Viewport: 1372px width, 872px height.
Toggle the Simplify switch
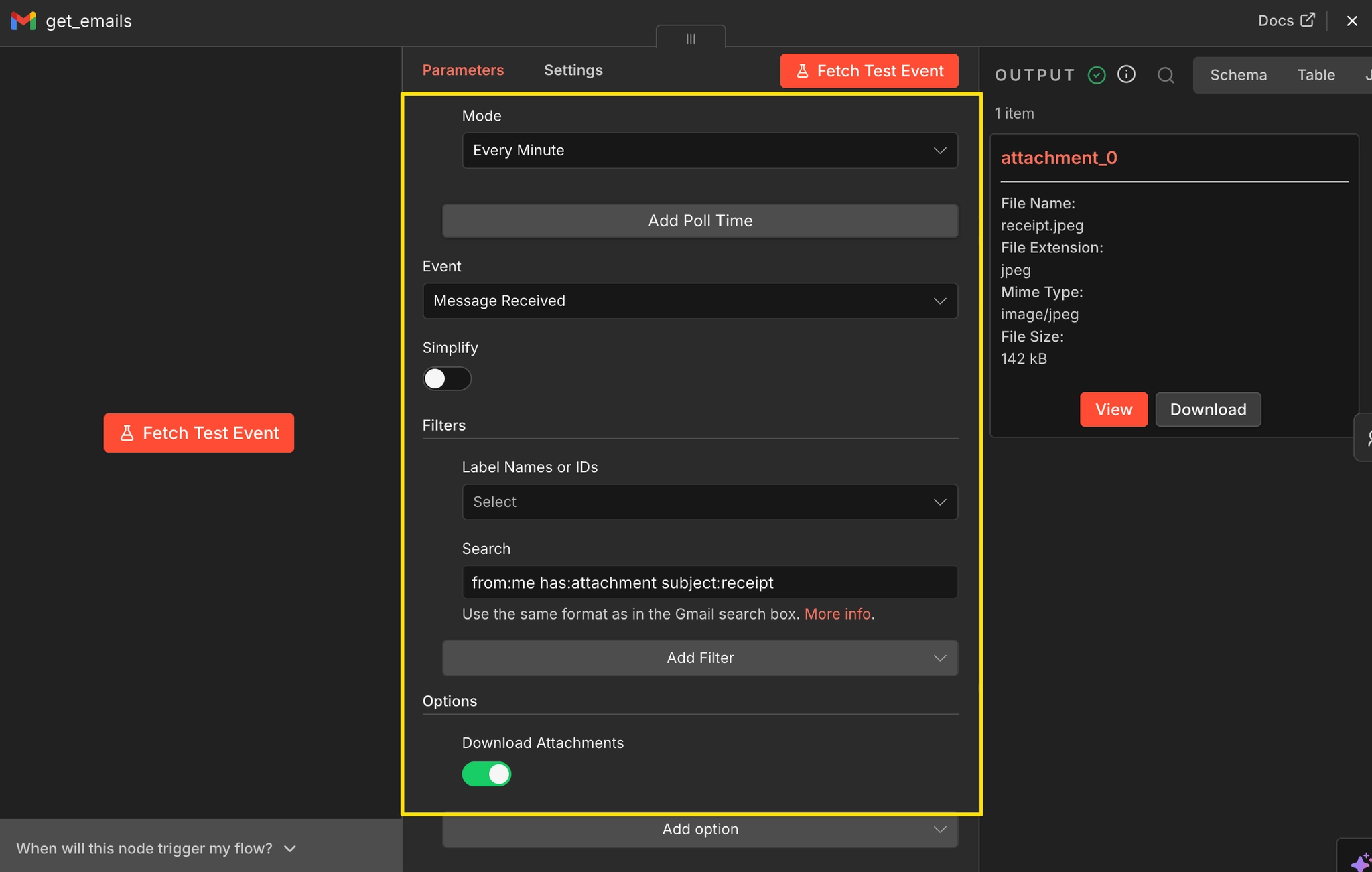click(x=447, y=379)
